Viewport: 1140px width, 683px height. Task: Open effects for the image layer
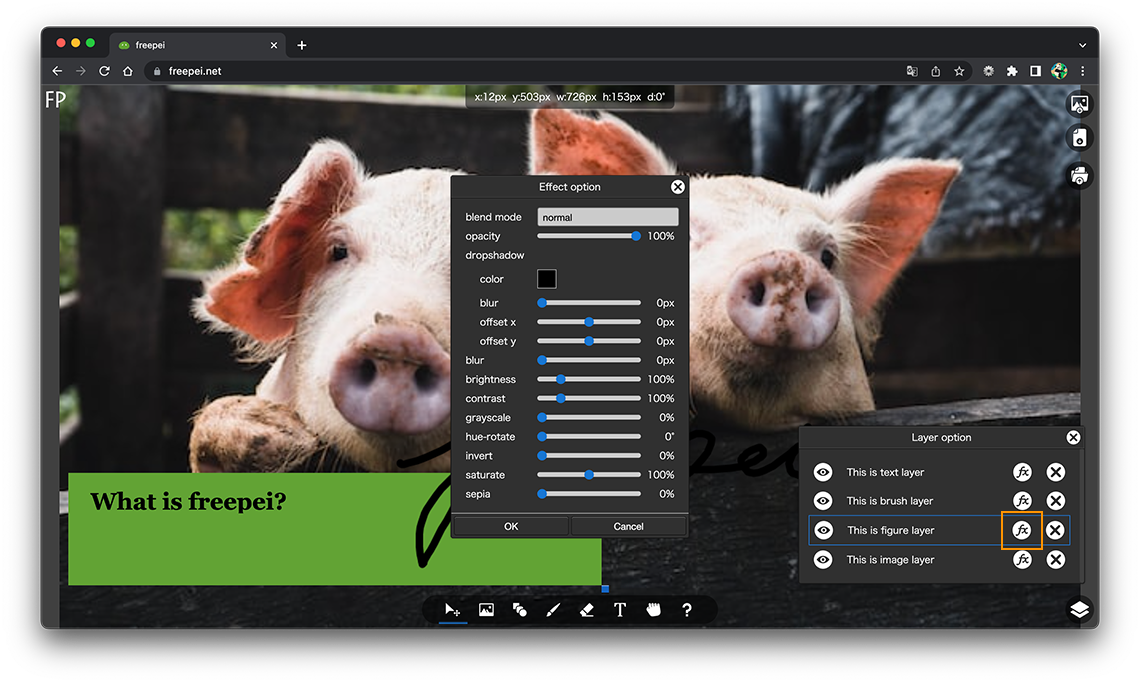coord(1022,559)
